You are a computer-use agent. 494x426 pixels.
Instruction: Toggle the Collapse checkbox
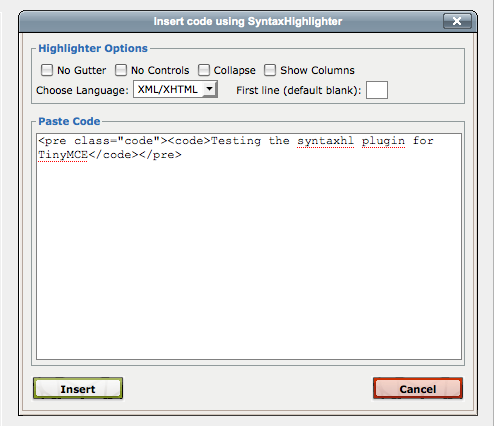(204, 70)
